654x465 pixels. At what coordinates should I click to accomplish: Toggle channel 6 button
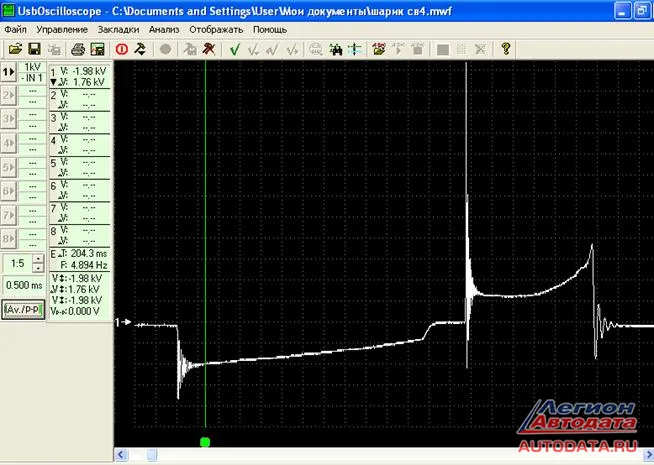click(x=8, y=191)
